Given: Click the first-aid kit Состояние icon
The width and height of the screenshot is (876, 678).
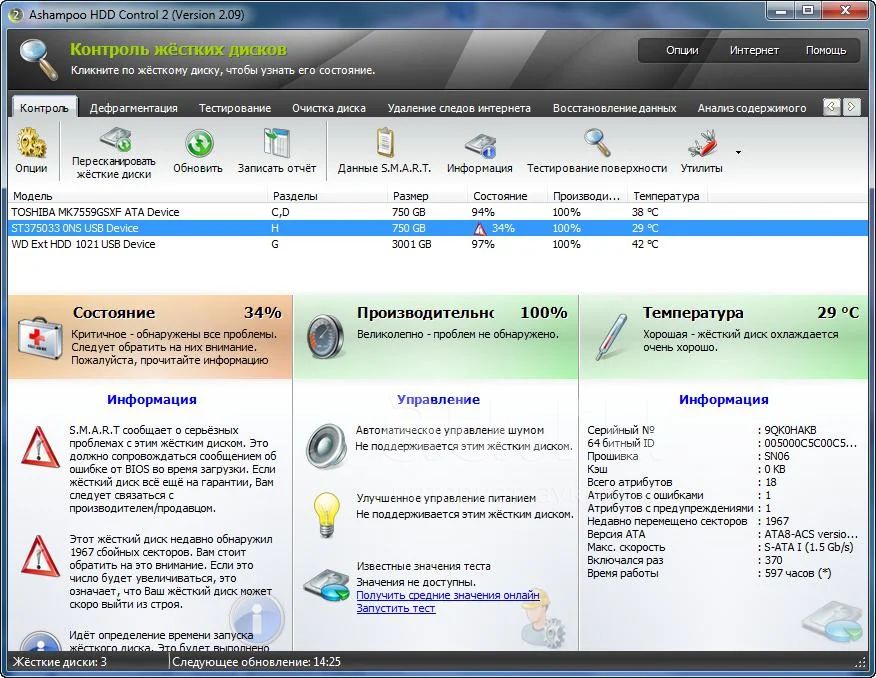Looking at the screenshot, I should (x=40, y=338).
